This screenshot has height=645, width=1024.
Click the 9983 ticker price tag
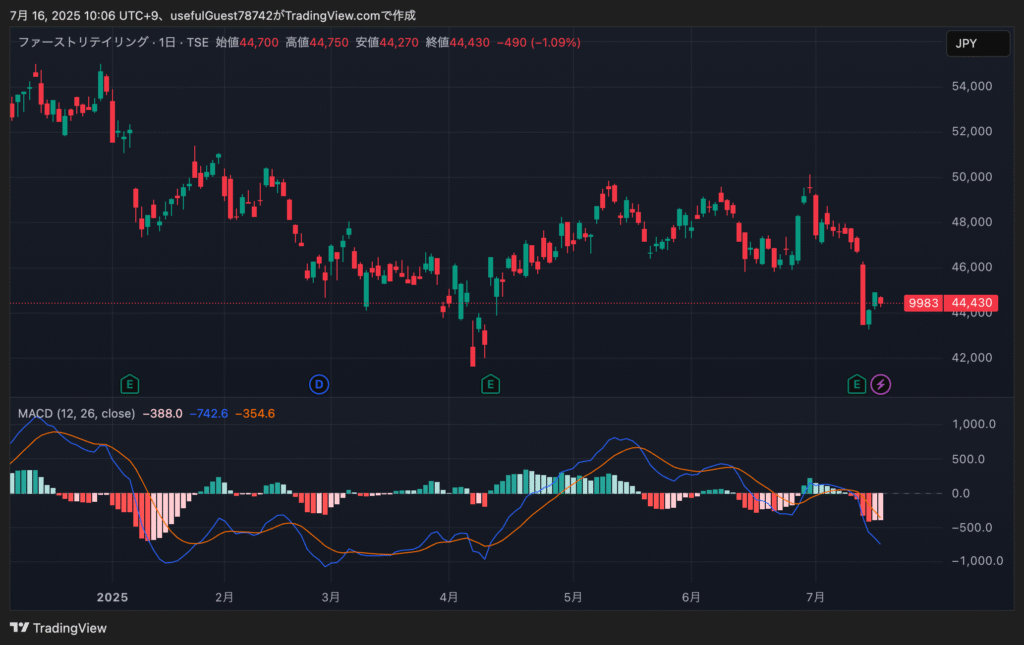(x=923, y=303)
